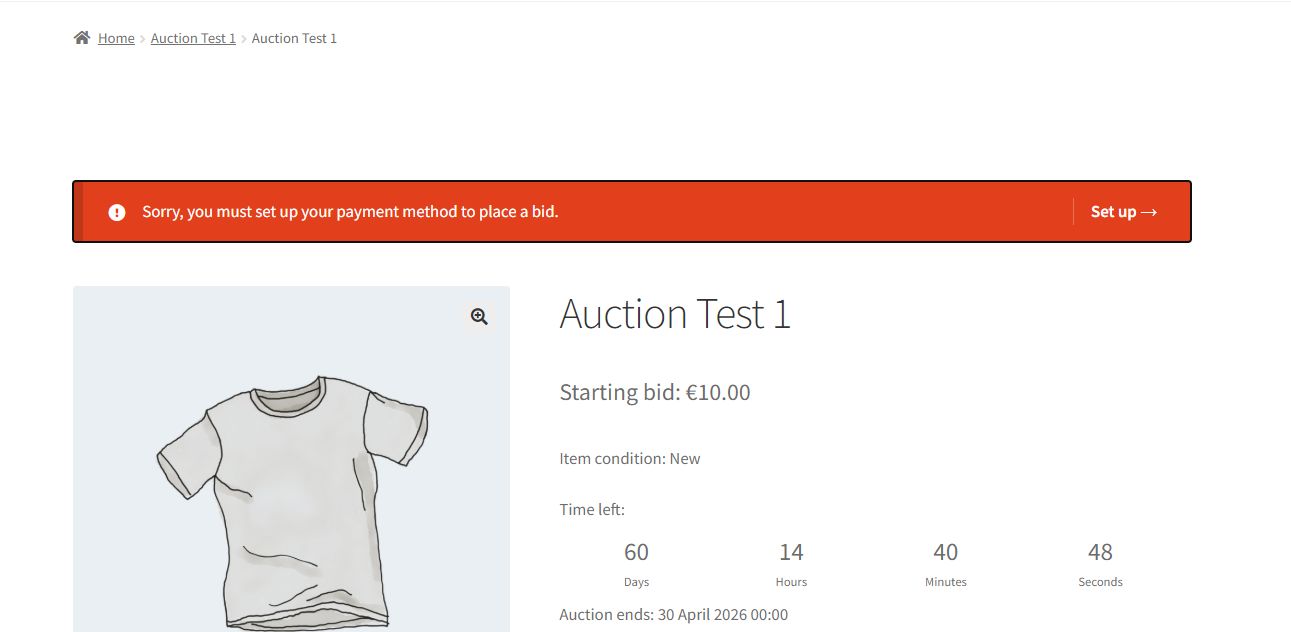This screenshot has width=1291, height=632.
Task: Click the second breadcrumb chevron separator
Action: [244, 39]
